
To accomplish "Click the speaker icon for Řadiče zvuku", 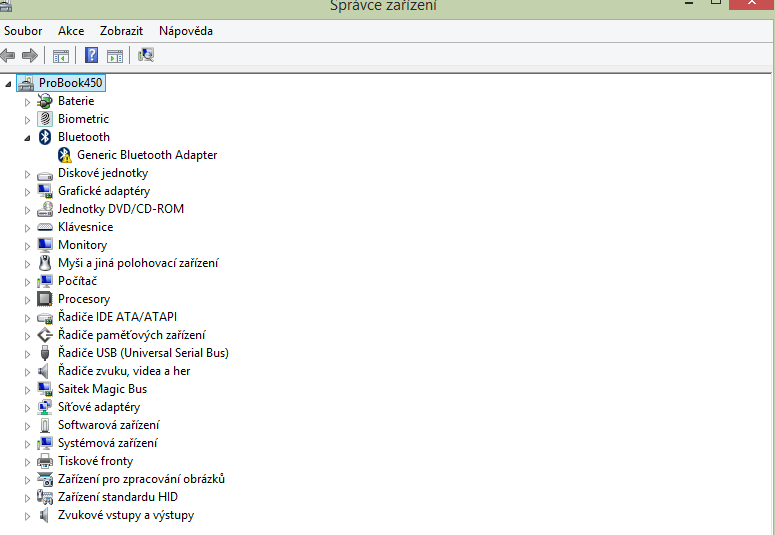I will (44, 371).
